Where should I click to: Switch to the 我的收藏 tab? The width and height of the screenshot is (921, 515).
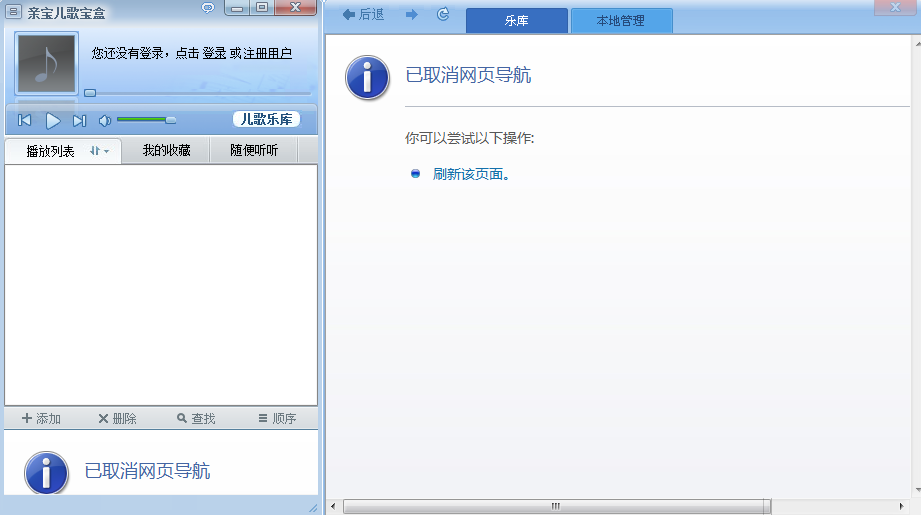166,150
